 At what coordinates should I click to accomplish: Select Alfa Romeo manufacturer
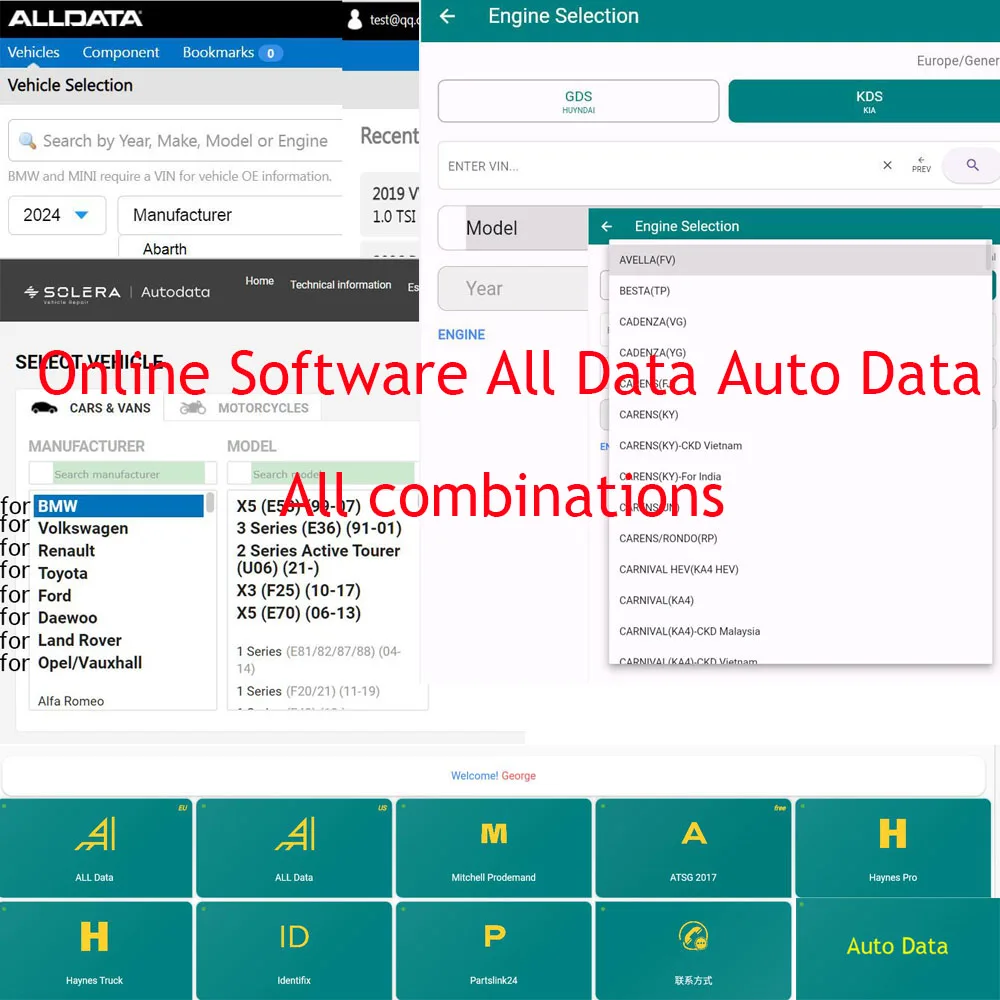pyautogui.click(x=71, y=701)
